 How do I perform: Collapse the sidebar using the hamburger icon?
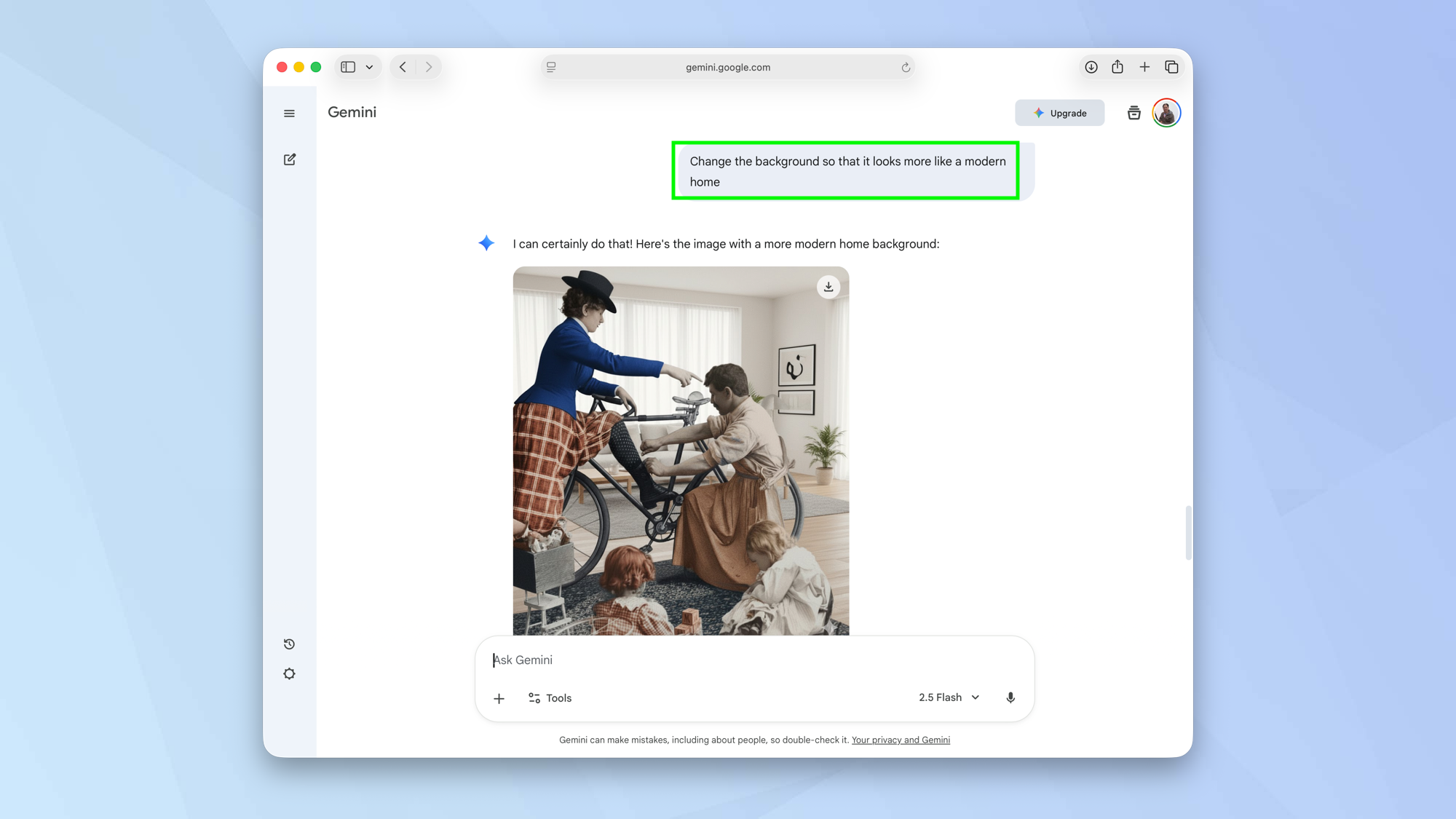(x=289, y=113)
